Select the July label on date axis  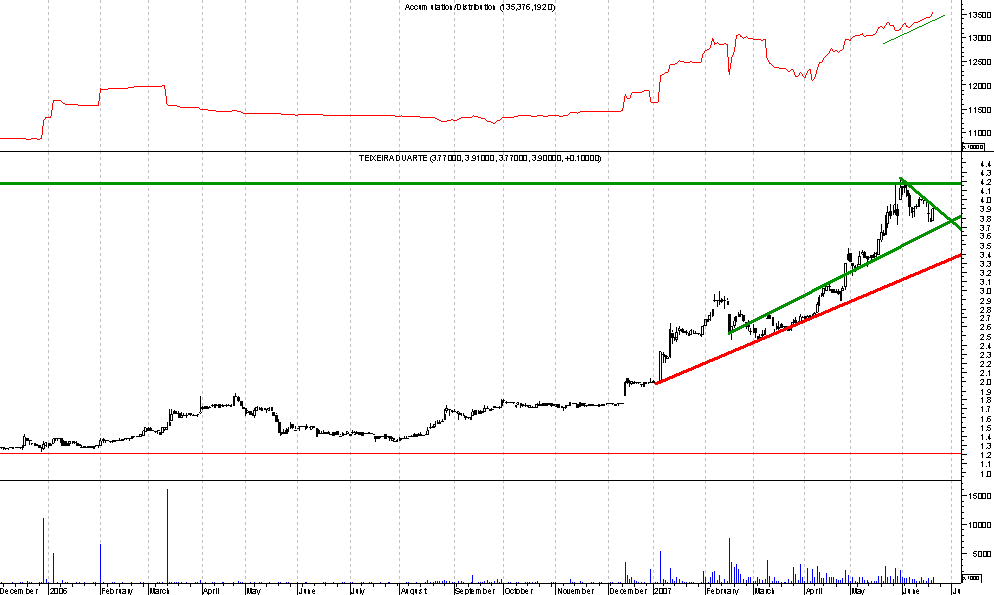pyautogui.click(x=357, y=591)
